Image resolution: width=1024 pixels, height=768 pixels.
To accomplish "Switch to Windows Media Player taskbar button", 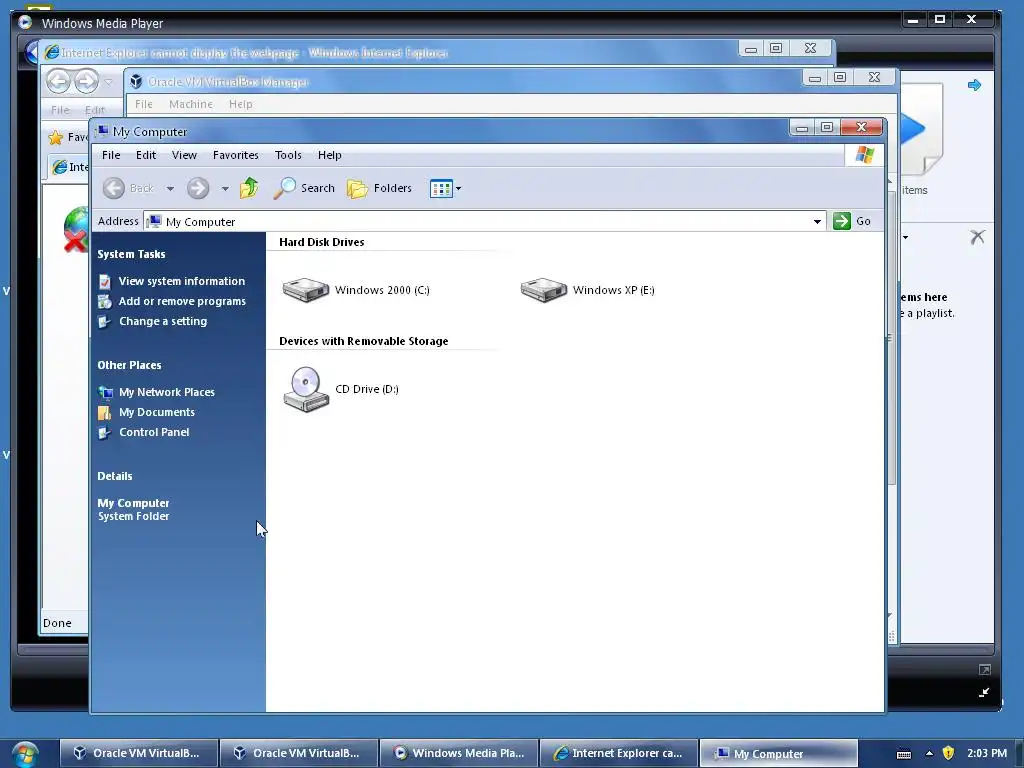I will (459, 753).
